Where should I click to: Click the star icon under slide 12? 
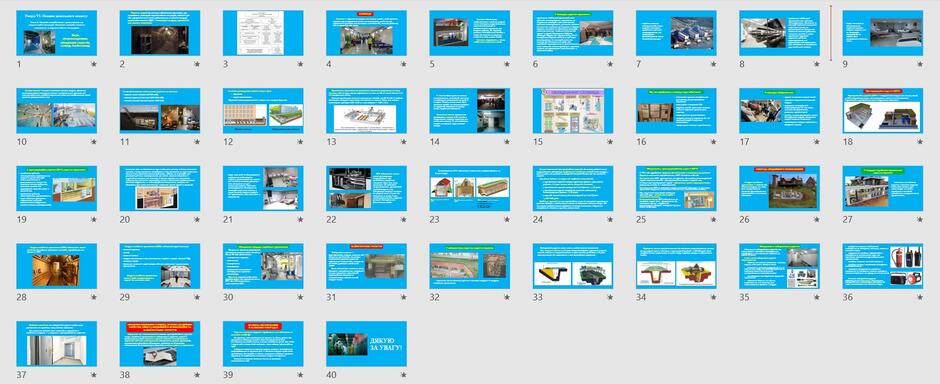pos(300,142)
